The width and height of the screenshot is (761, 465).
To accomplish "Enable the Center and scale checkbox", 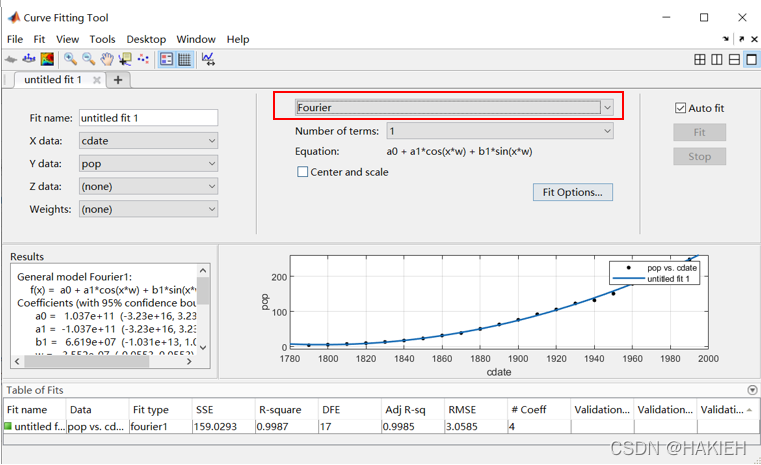I will [302, 172].
